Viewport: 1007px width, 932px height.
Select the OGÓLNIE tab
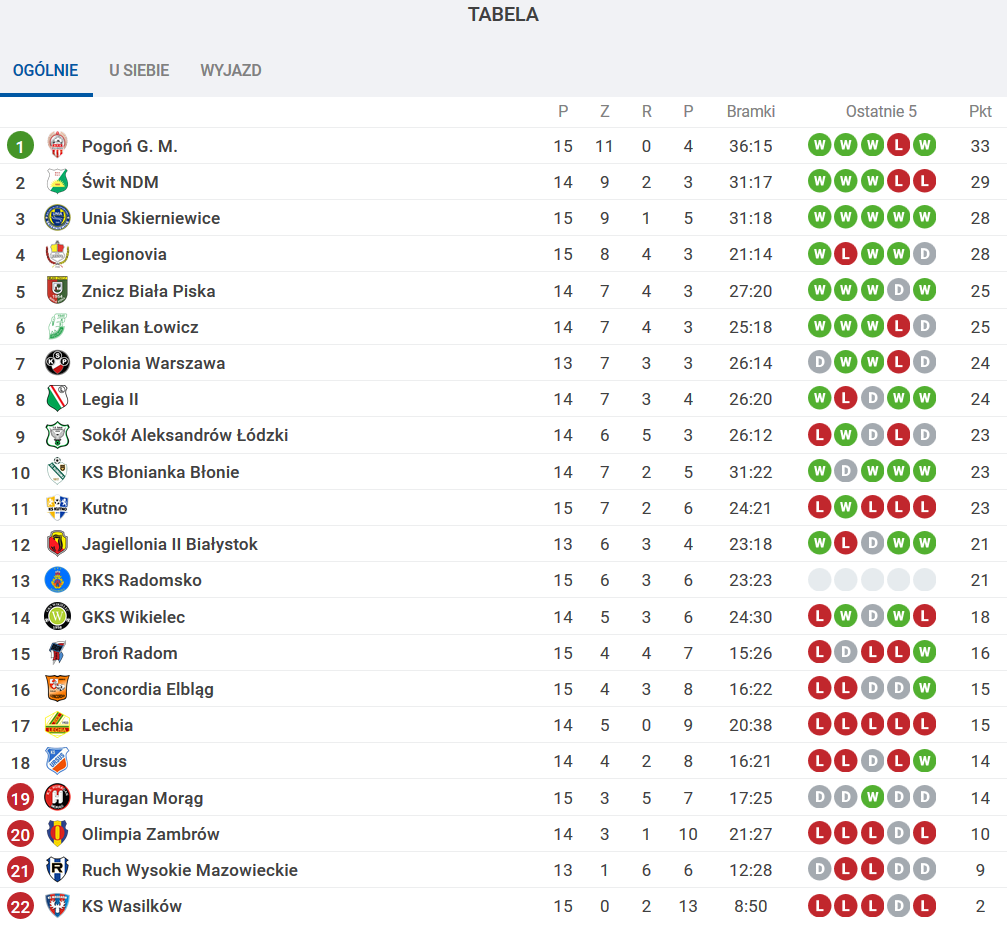46,70
